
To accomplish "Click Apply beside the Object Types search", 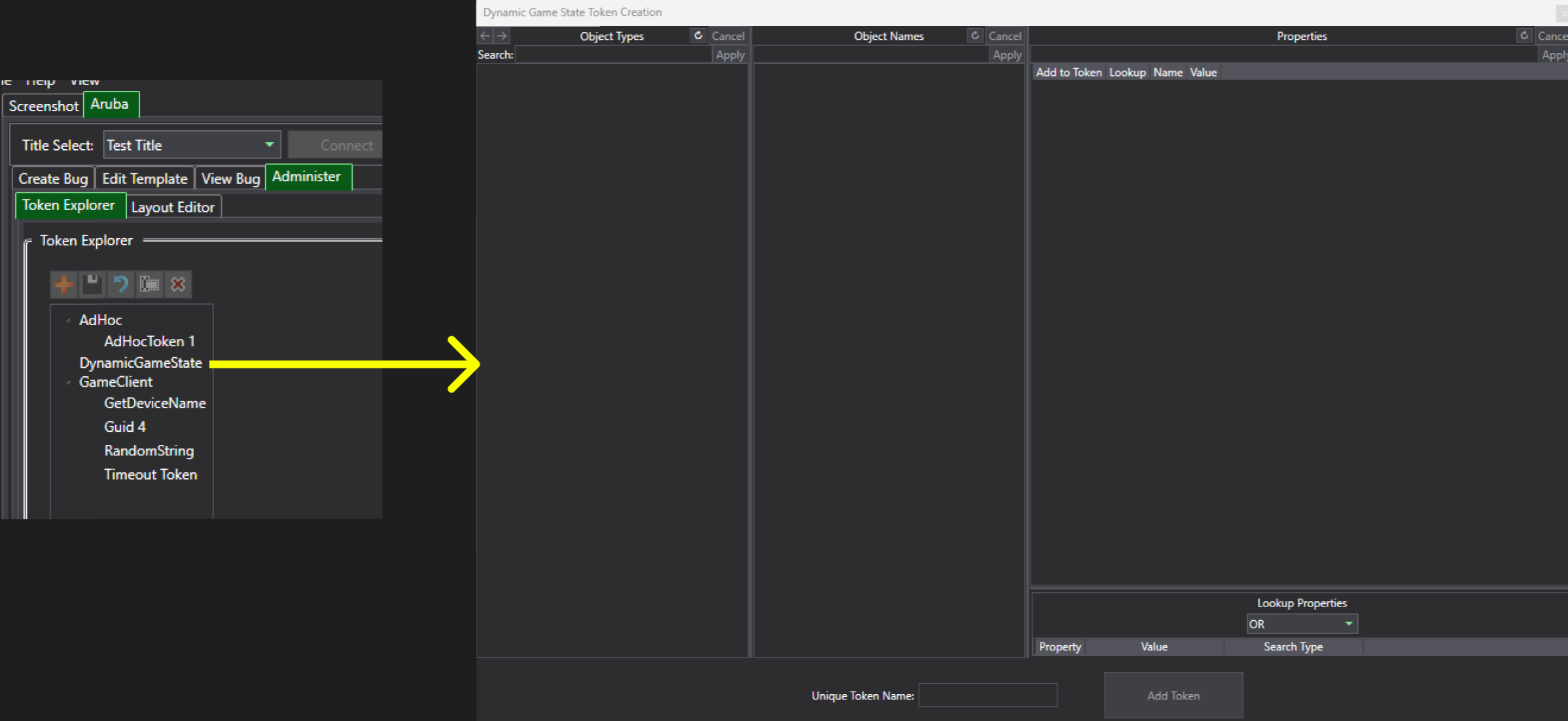I will tap(730, 55).
